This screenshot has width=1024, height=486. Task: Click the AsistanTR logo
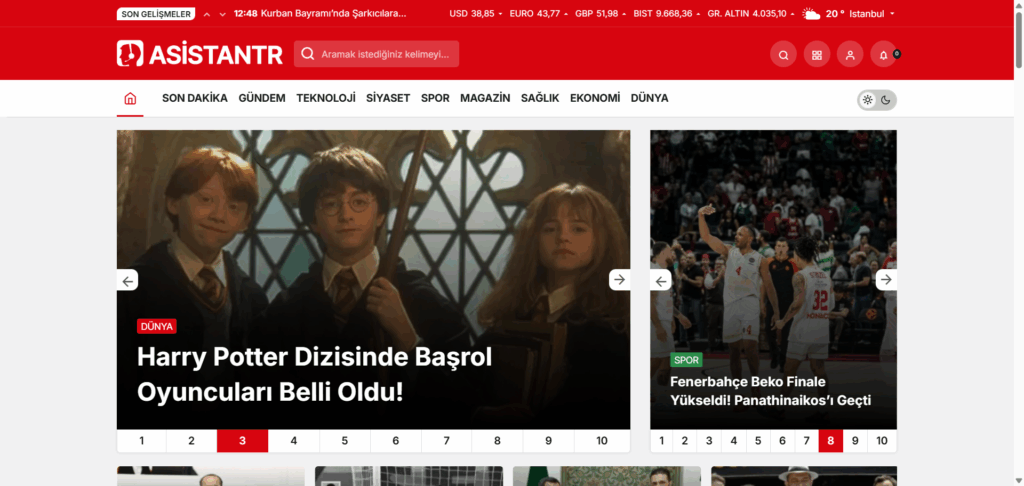click(200, 54)
